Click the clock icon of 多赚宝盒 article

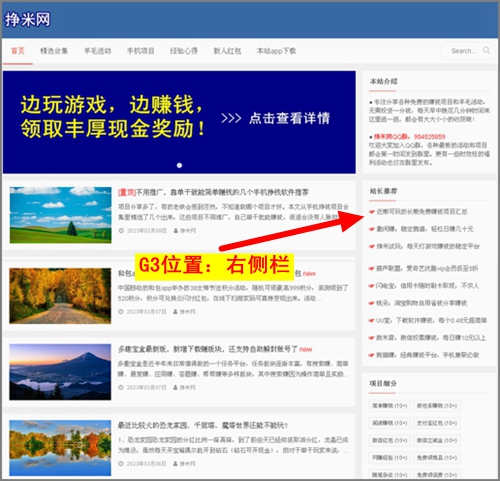click(x=121, y=388)
